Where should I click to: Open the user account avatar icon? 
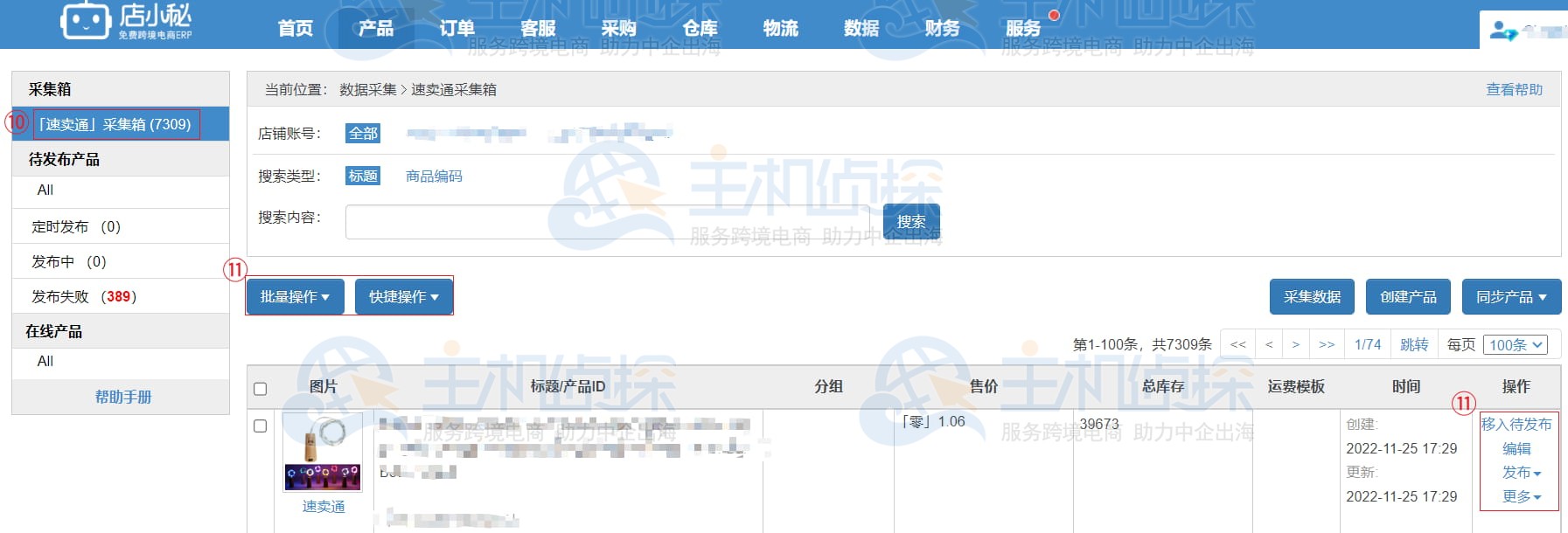(1502, 31)
